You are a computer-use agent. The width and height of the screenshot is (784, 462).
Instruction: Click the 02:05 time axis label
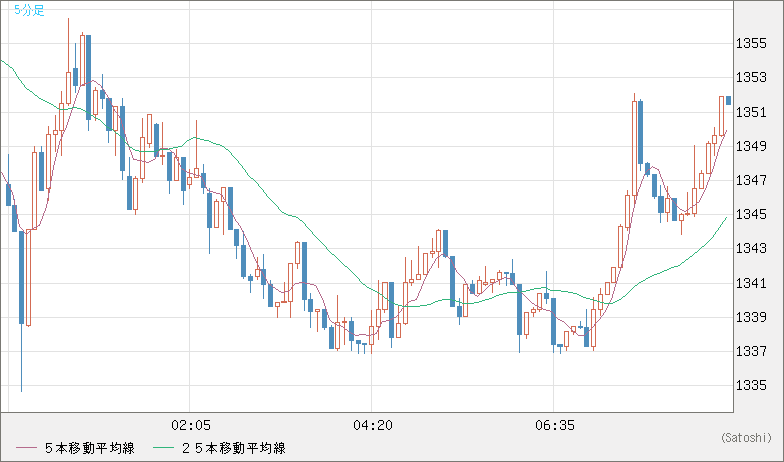point(190,426)
